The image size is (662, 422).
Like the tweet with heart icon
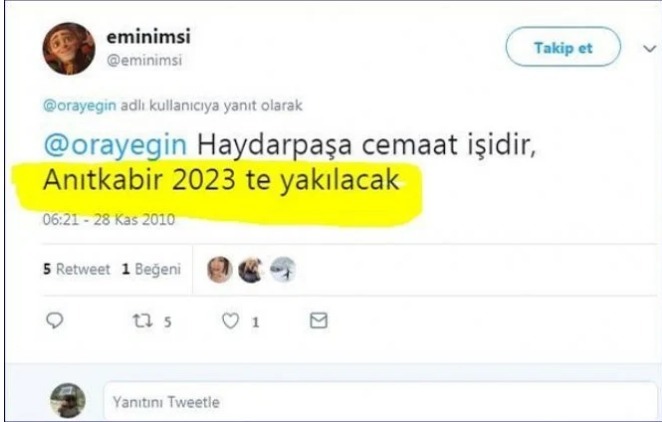tap(231, 321)
